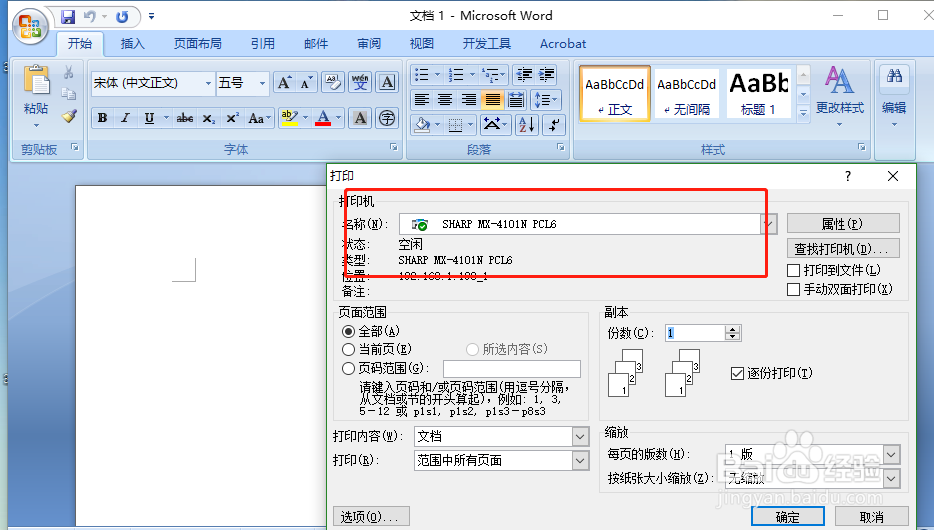Open 打印 range dropdown 范围中所有页面

(x=581, y=460)
